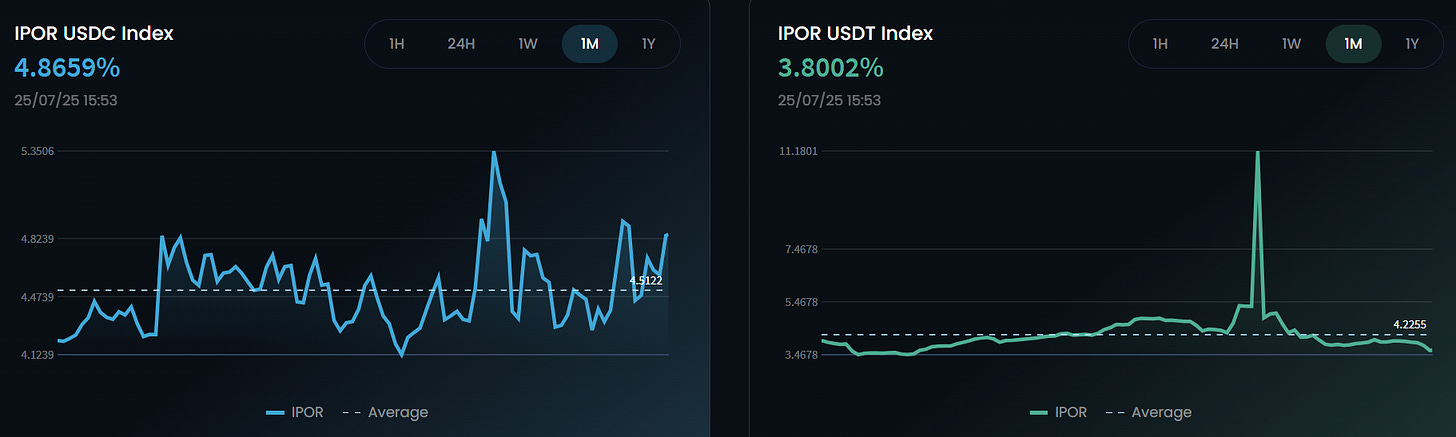Select 1H range on USDT Index chart
This screenshot has width=1456, height=437.
(x=1160, y=43)
